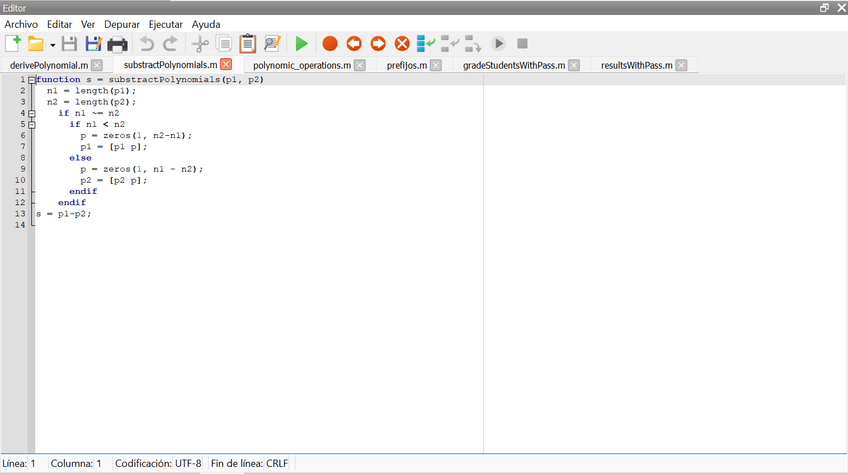Create a new script file
The width and height of the screenshot is (848, 474).
coord(13,44)
